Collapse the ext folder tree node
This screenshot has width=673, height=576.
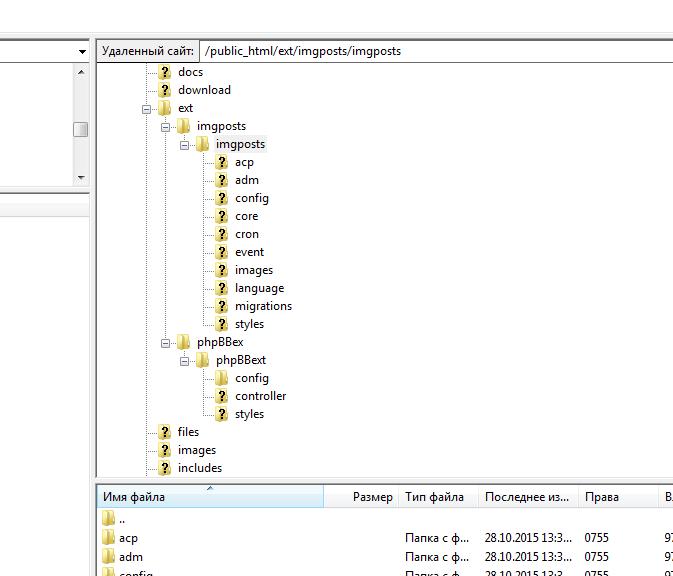pos(147,108)
